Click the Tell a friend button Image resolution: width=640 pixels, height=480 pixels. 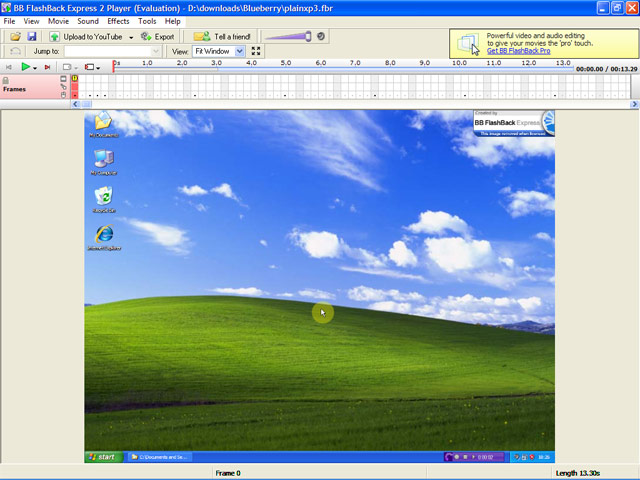[222, 37]
